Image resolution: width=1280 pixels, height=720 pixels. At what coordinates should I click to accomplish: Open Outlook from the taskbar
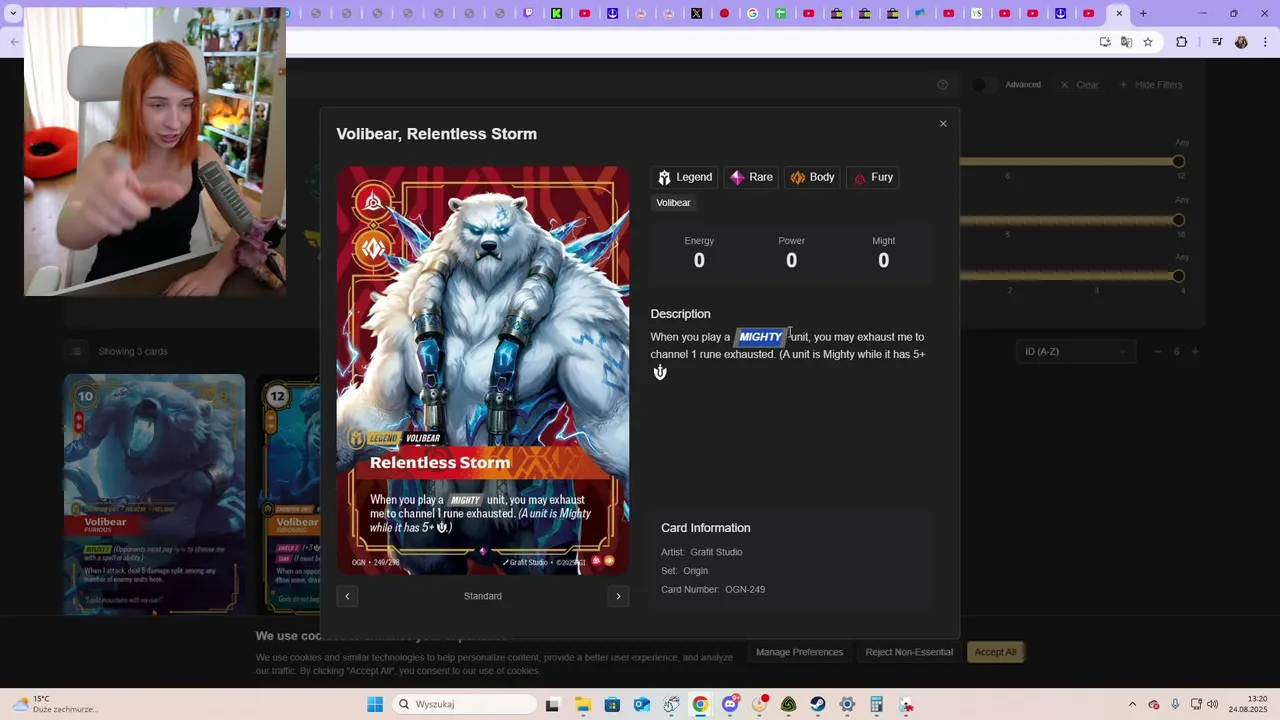tap(641, 705)
